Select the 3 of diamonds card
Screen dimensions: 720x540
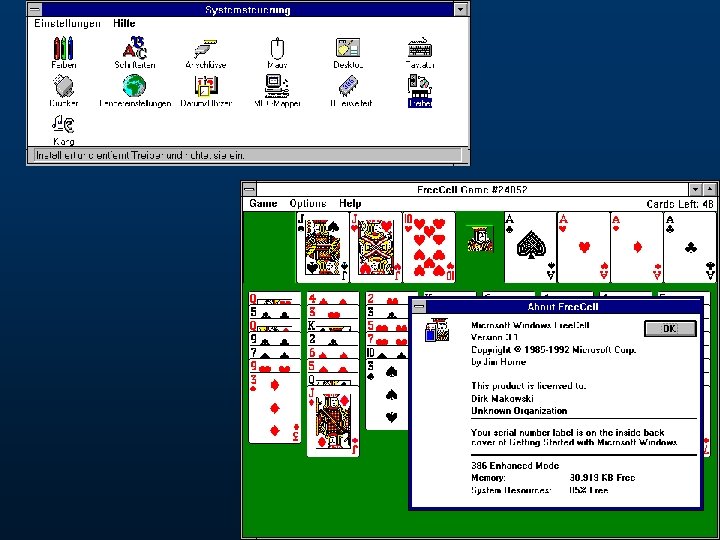point(275,408)
